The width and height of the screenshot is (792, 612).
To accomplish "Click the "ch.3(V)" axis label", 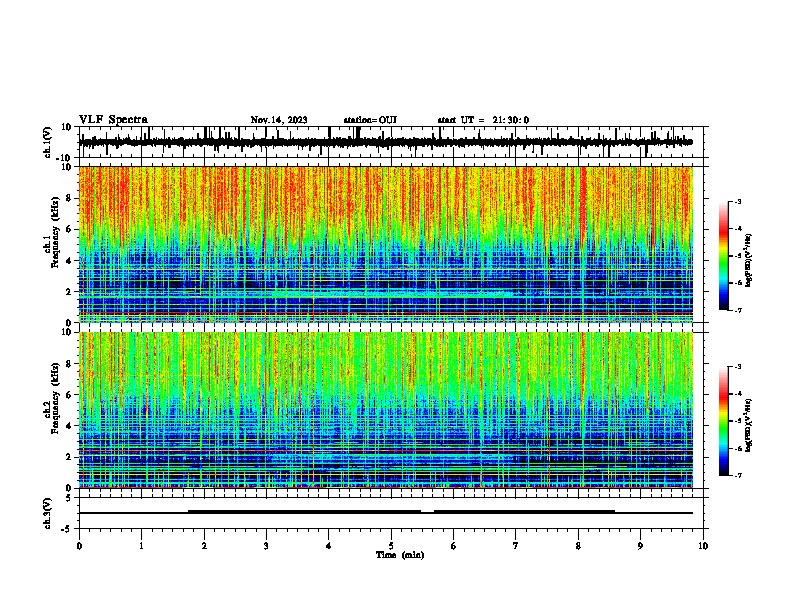I will (47, 513).
